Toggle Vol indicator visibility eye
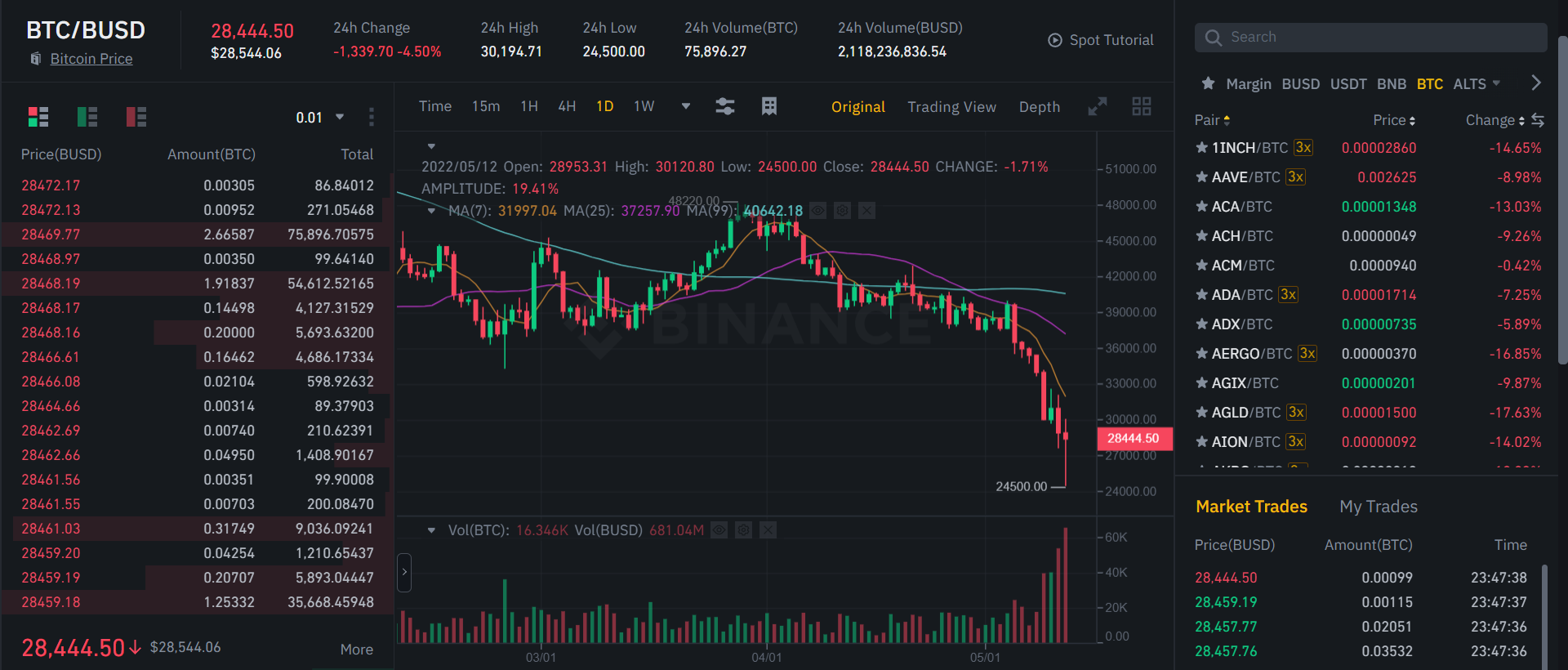This screenshot has width=1568, height=670. (x=719, y=530)
